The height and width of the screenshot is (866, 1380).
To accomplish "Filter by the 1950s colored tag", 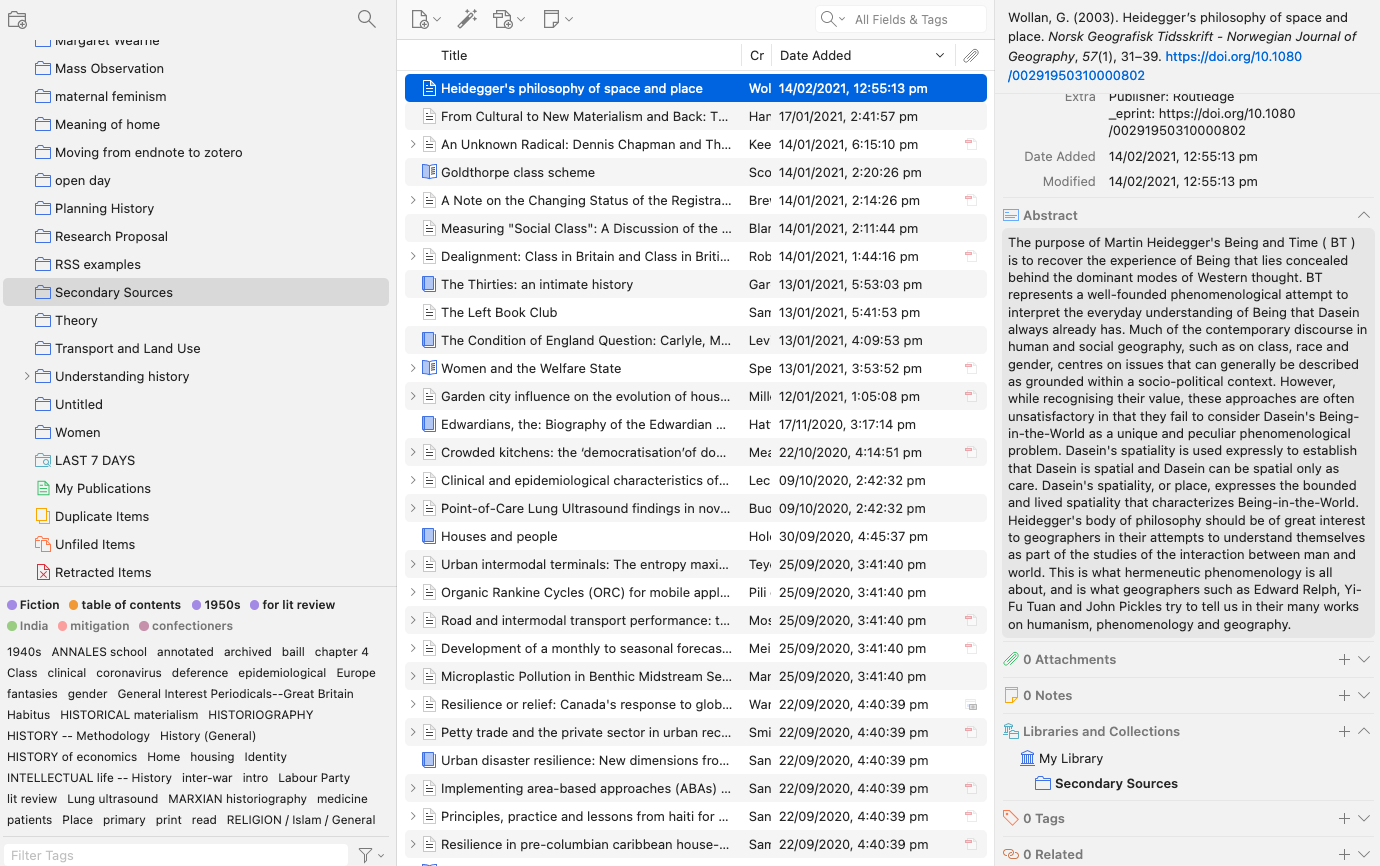I will (x=216, y=605).
